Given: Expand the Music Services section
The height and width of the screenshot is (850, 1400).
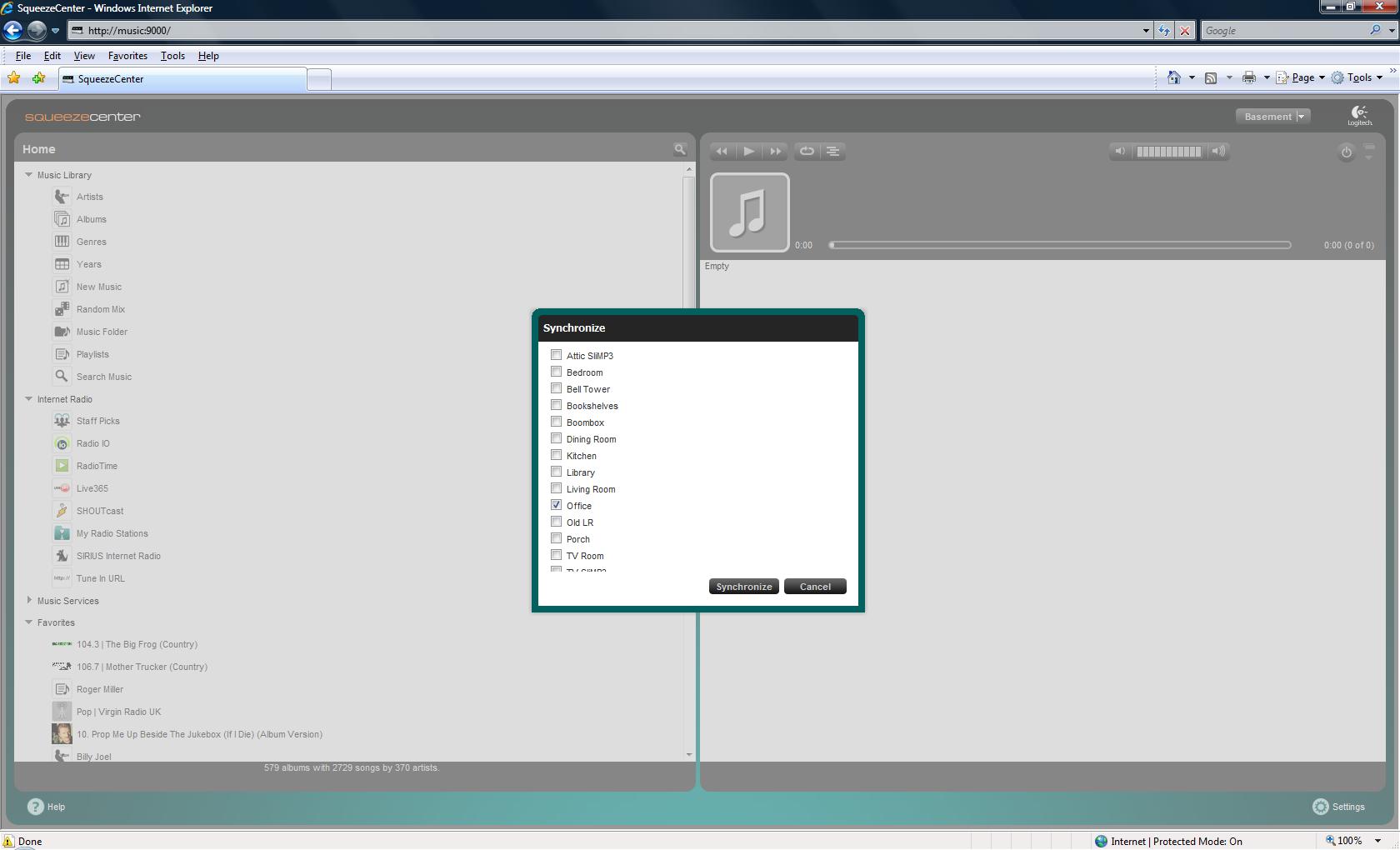Looking at the screenshot, I should [29, 600].
